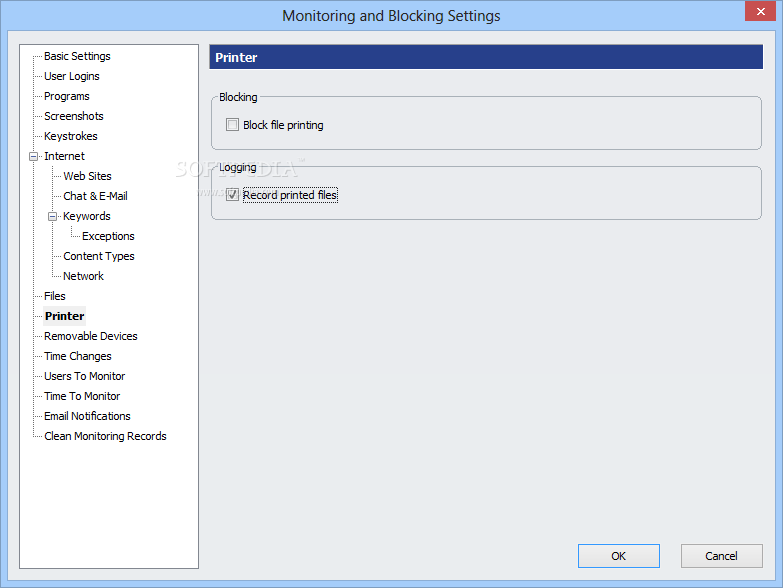The height and width of the screenshot is (588, 783).
Task: Open Network settings page
Action: click(x=83, y=276)
